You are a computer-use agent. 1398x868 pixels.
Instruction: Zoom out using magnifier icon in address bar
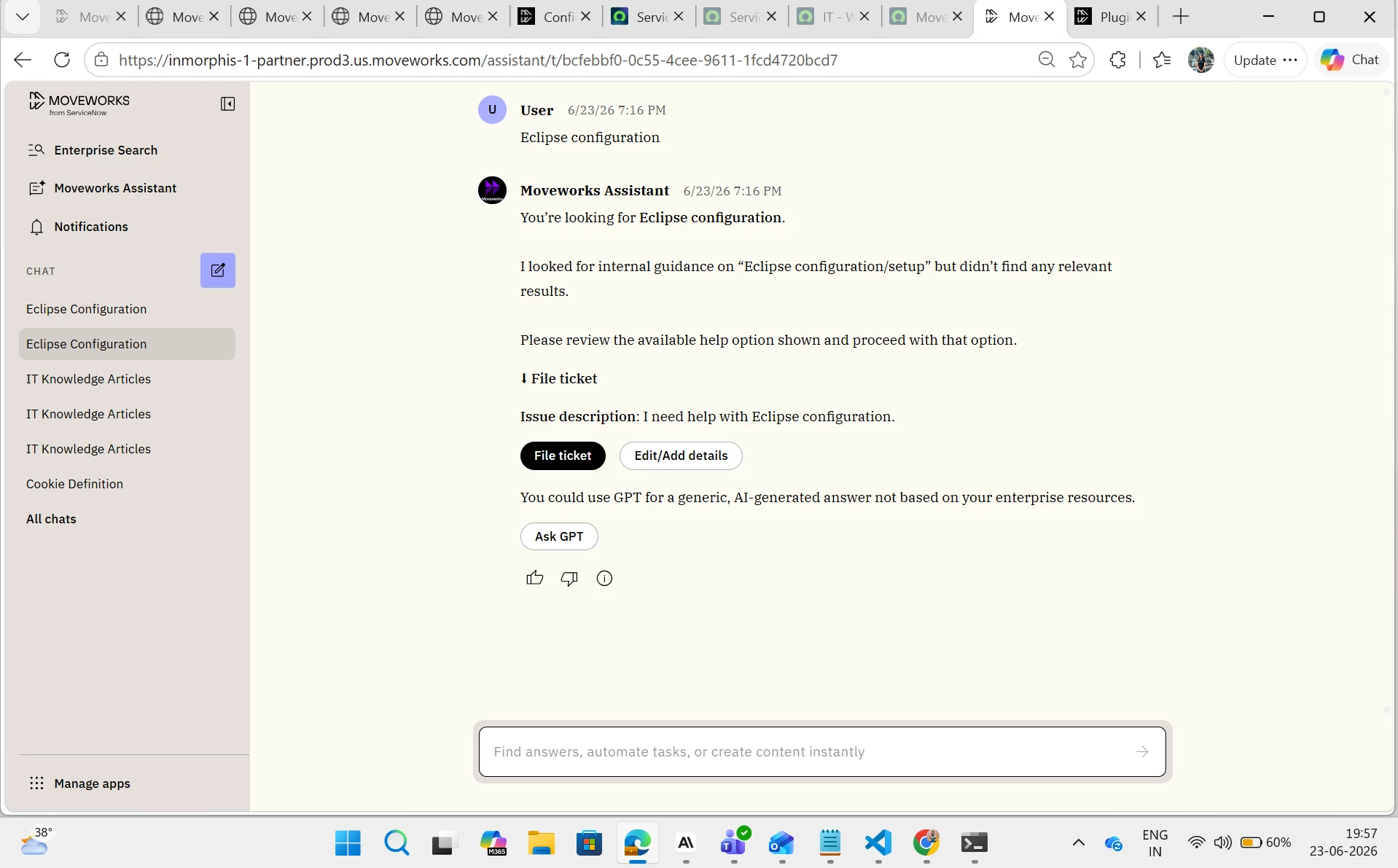1047,60
